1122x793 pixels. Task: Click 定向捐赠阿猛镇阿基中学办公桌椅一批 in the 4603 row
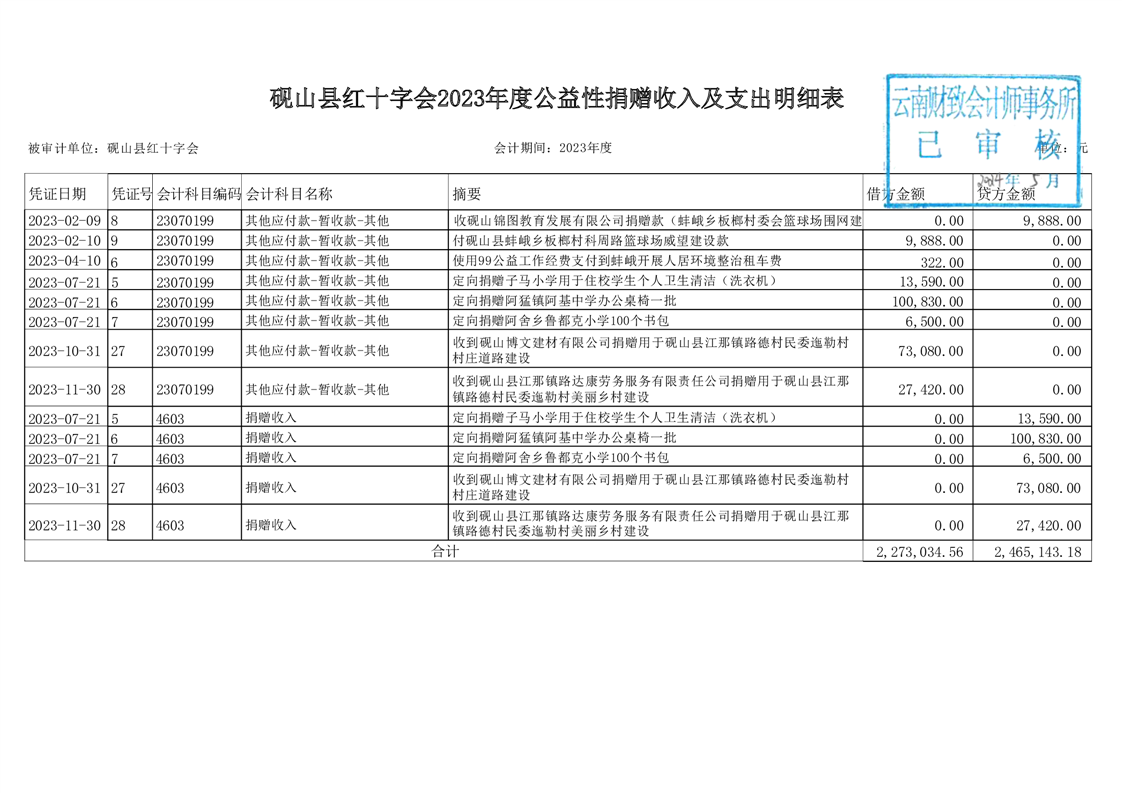click(x=564, y=438)
